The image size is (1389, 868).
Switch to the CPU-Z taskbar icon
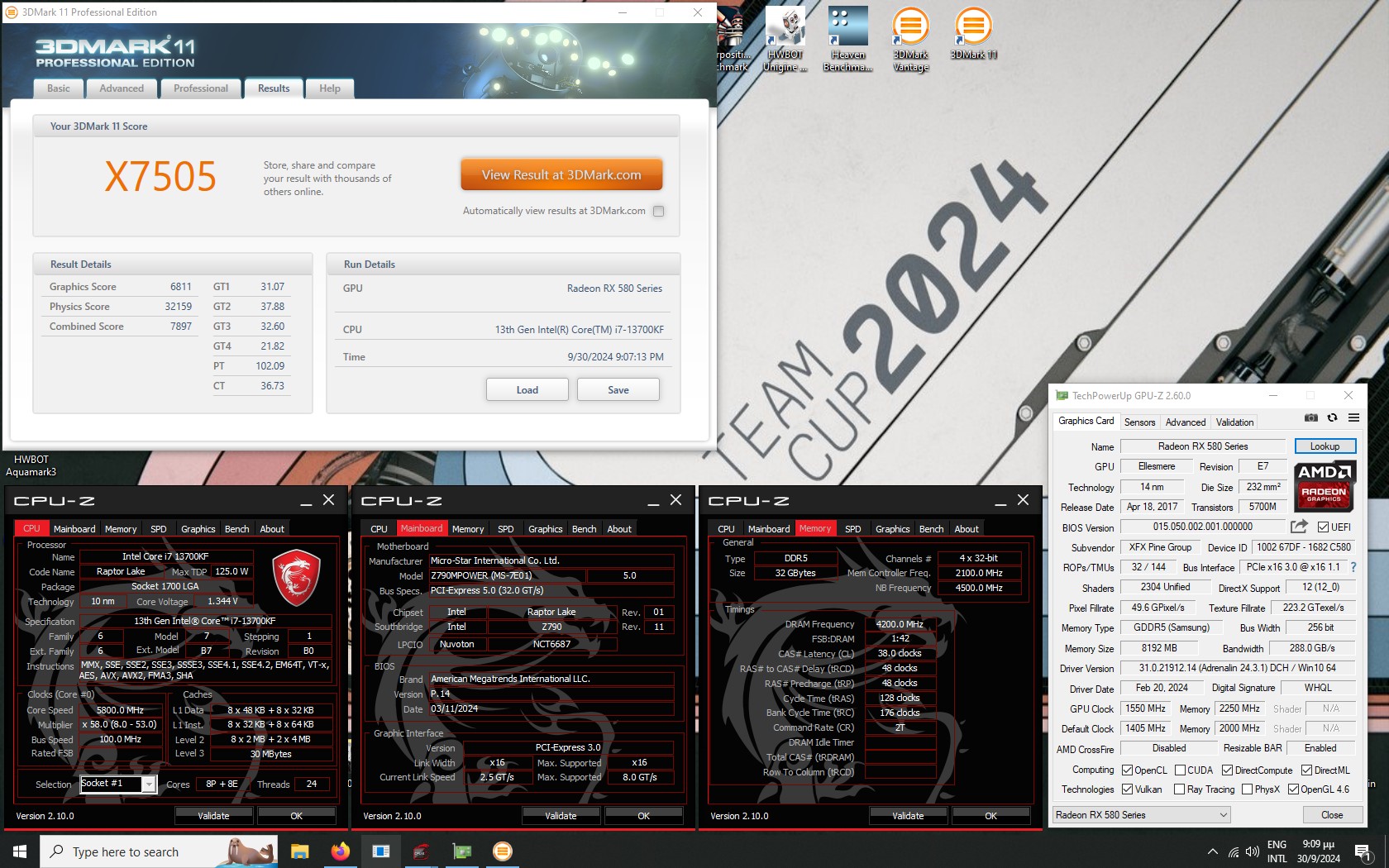(x=421, y=851)
